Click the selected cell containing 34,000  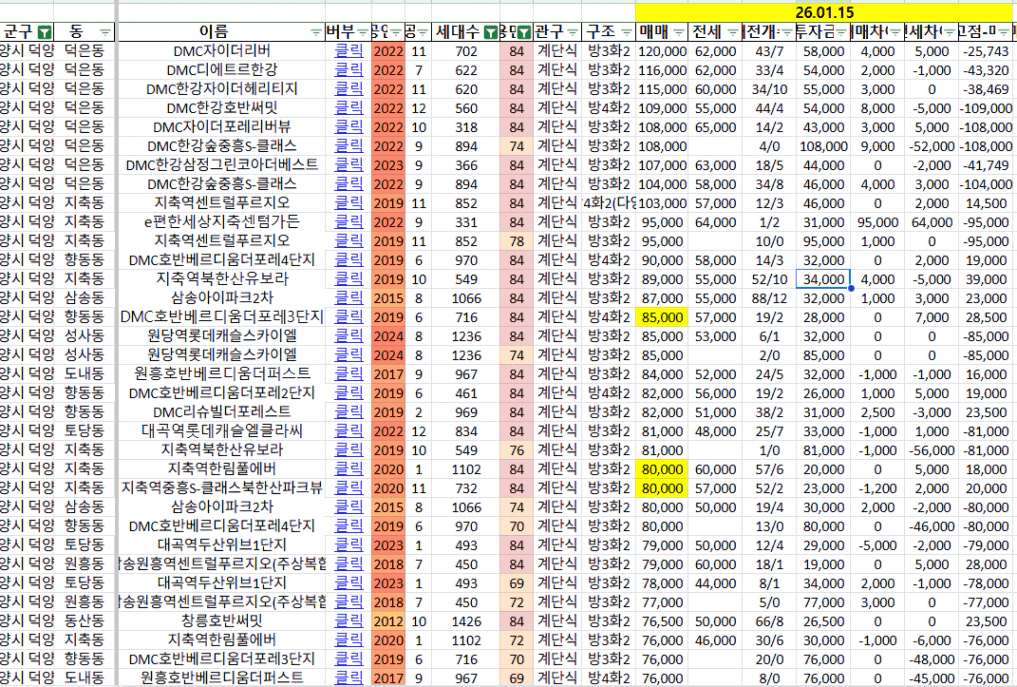click(822, 278)
